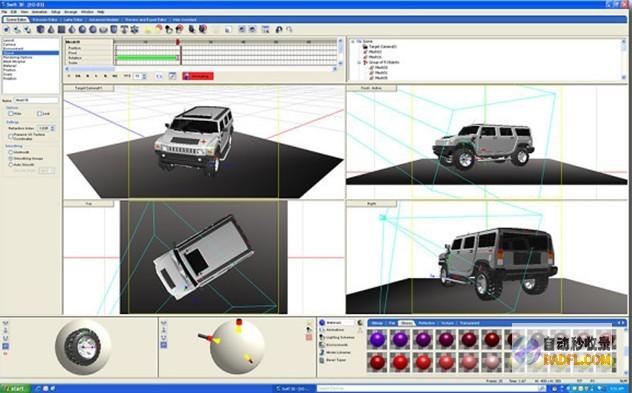Click the top icon beside the rotation trackball
This screenshot has width=632, height=393.
point(5,323)
